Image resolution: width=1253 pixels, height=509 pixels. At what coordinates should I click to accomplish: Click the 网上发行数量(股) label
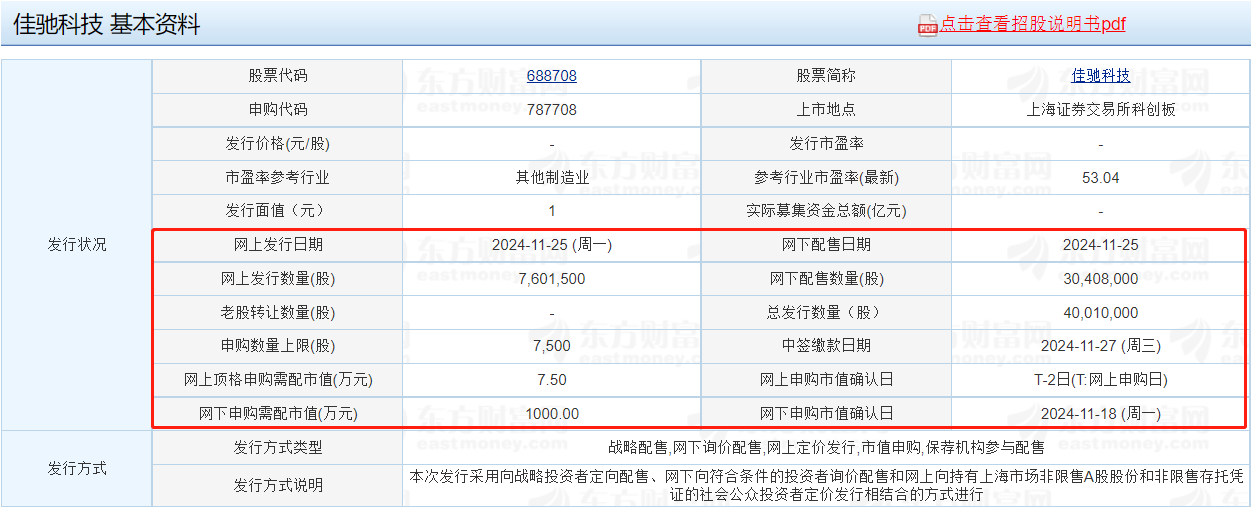coord(278,279)
